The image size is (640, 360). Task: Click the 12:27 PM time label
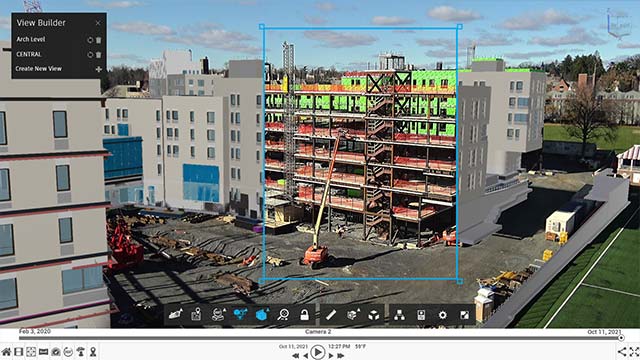click(339, 347)
